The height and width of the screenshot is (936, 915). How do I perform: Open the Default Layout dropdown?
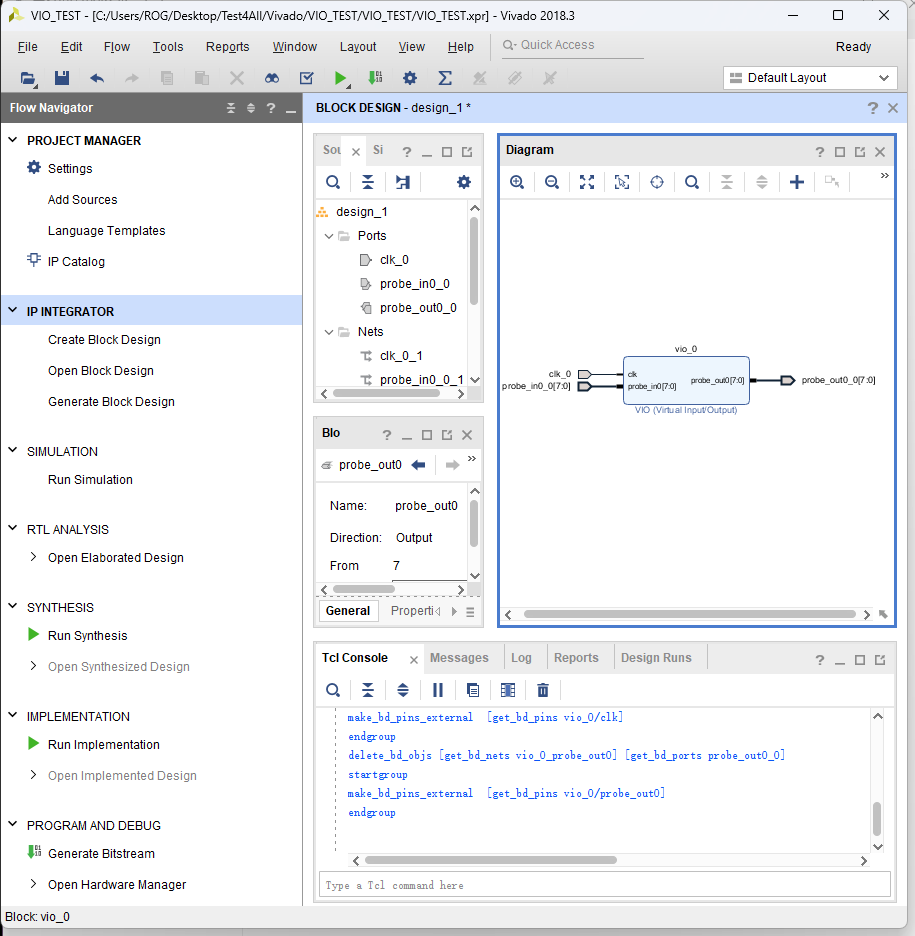pos(810,78)
